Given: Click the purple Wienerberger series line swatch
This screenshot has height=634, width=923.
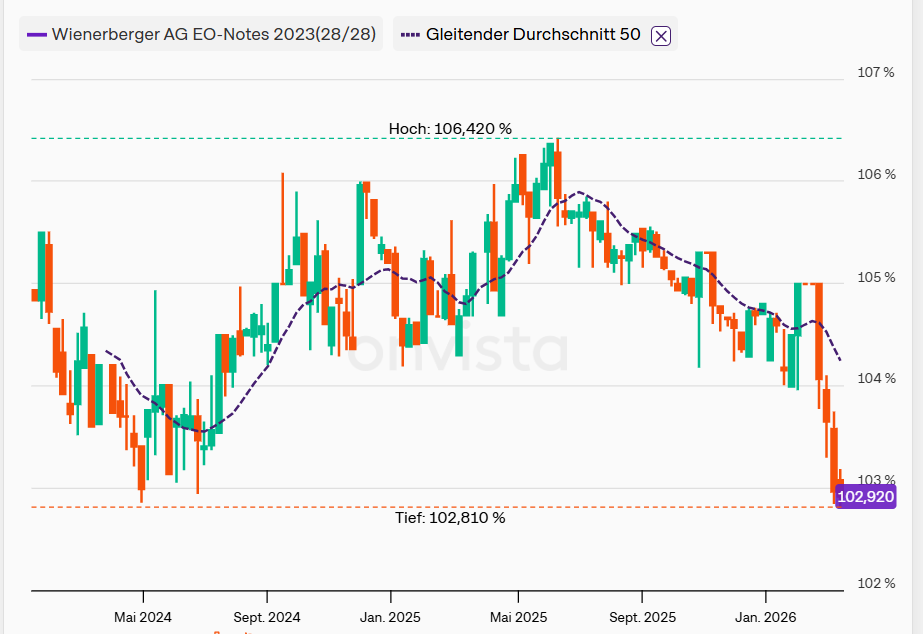Looking at the screenshot, I should [37, 35].
